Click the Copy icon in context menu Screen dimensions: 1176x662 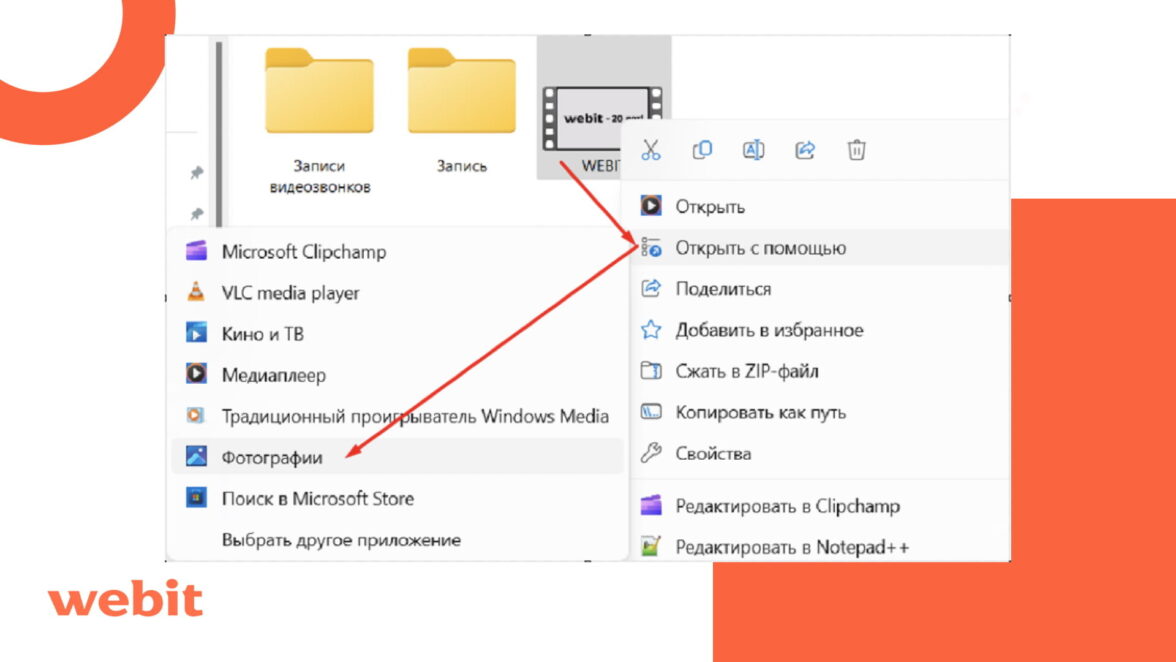pyautogui.click(x=702, y=150)
